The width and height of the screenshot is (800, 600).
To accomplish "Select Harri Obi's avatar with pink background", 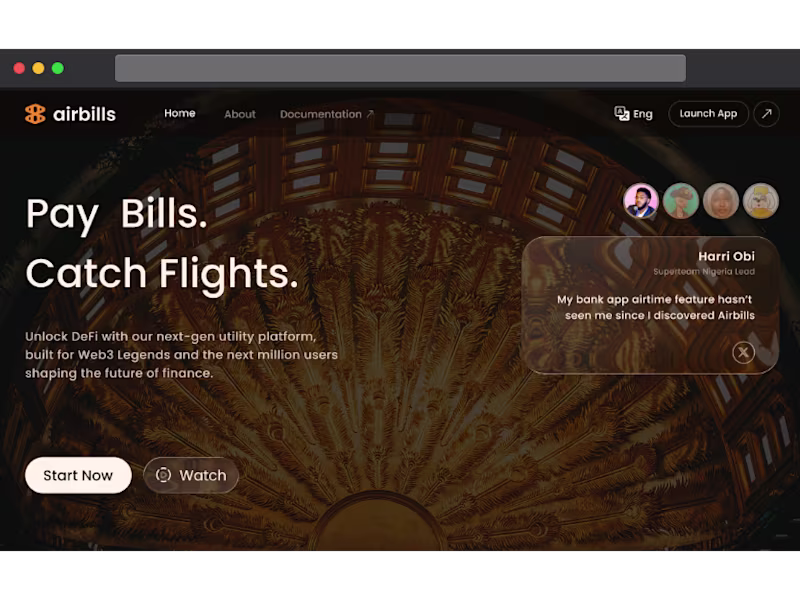I will pyautogui.click(x=641, y=201).
